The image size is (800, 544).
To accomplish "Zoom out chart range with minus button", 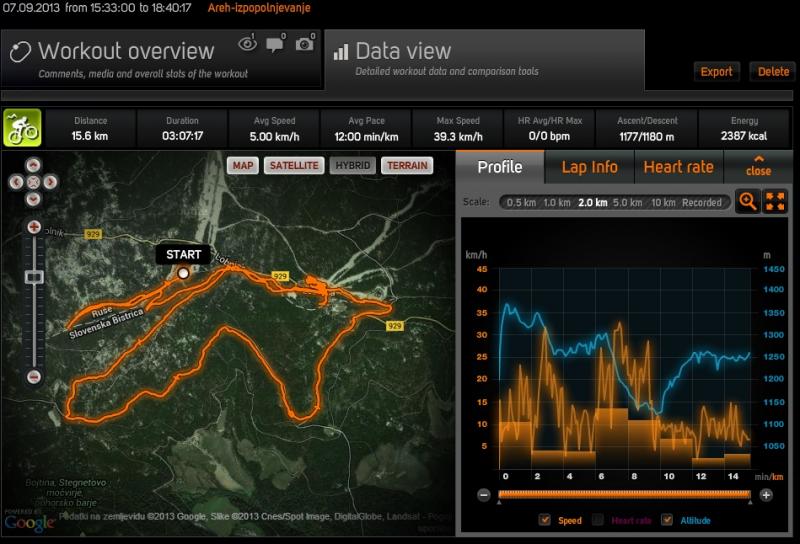I will click(483, 494).
